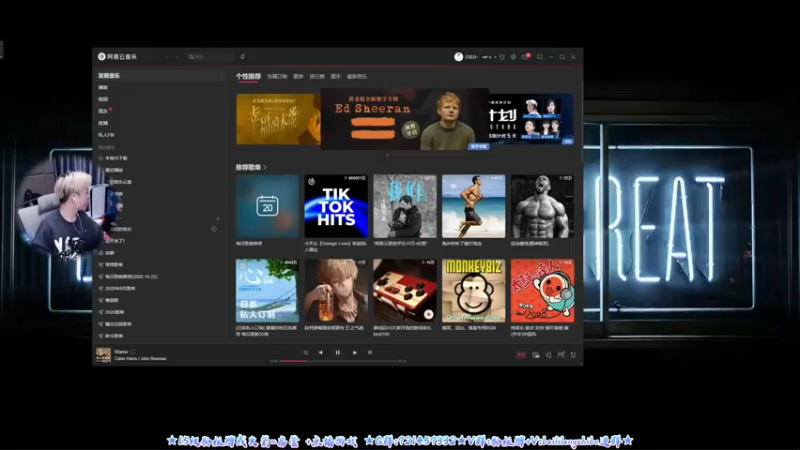Open the anime character with drink playlist cover

coord(336,290)
